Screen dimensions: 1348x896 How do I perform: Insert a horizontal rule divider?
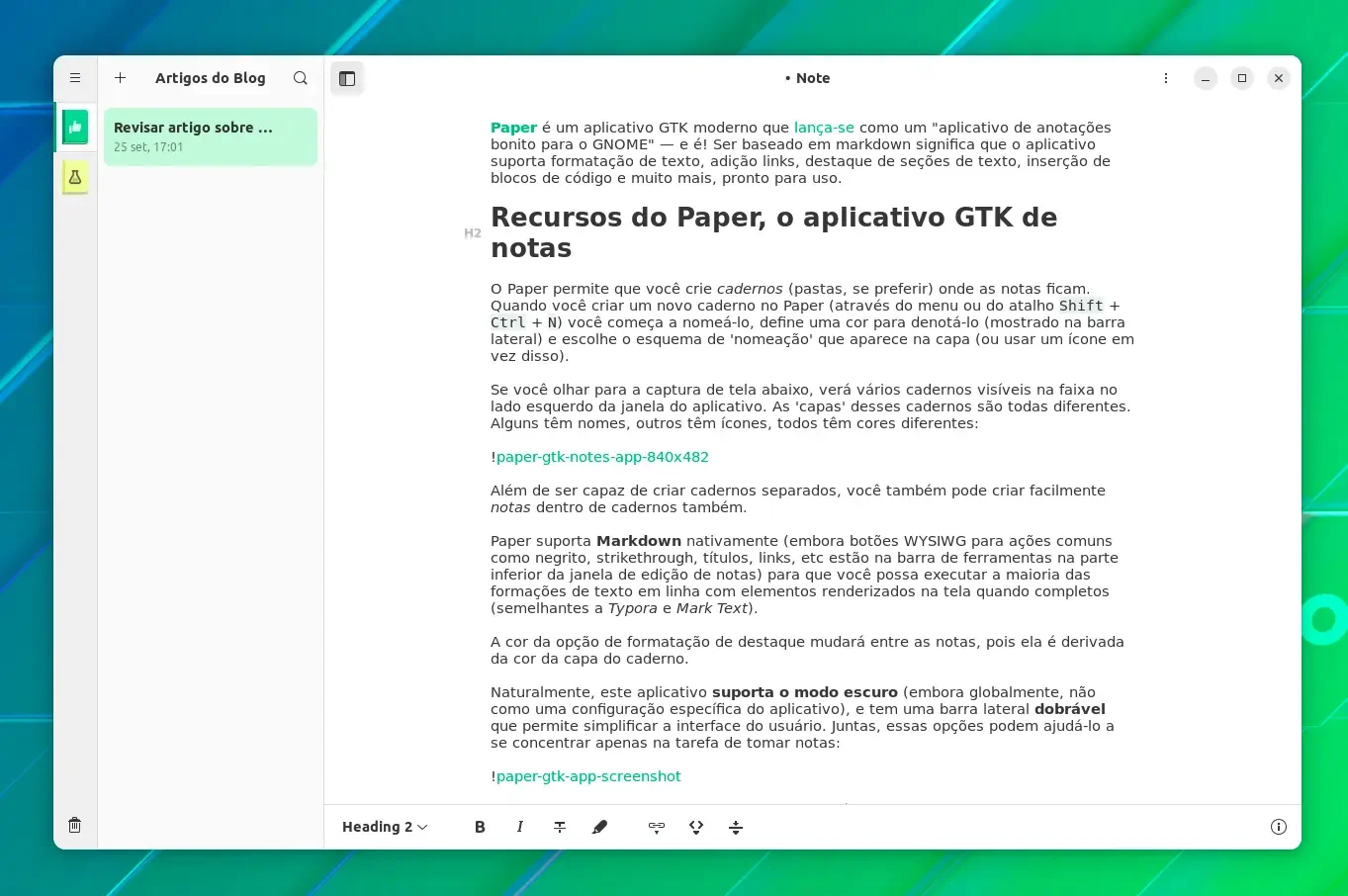(x=736, y=827)
